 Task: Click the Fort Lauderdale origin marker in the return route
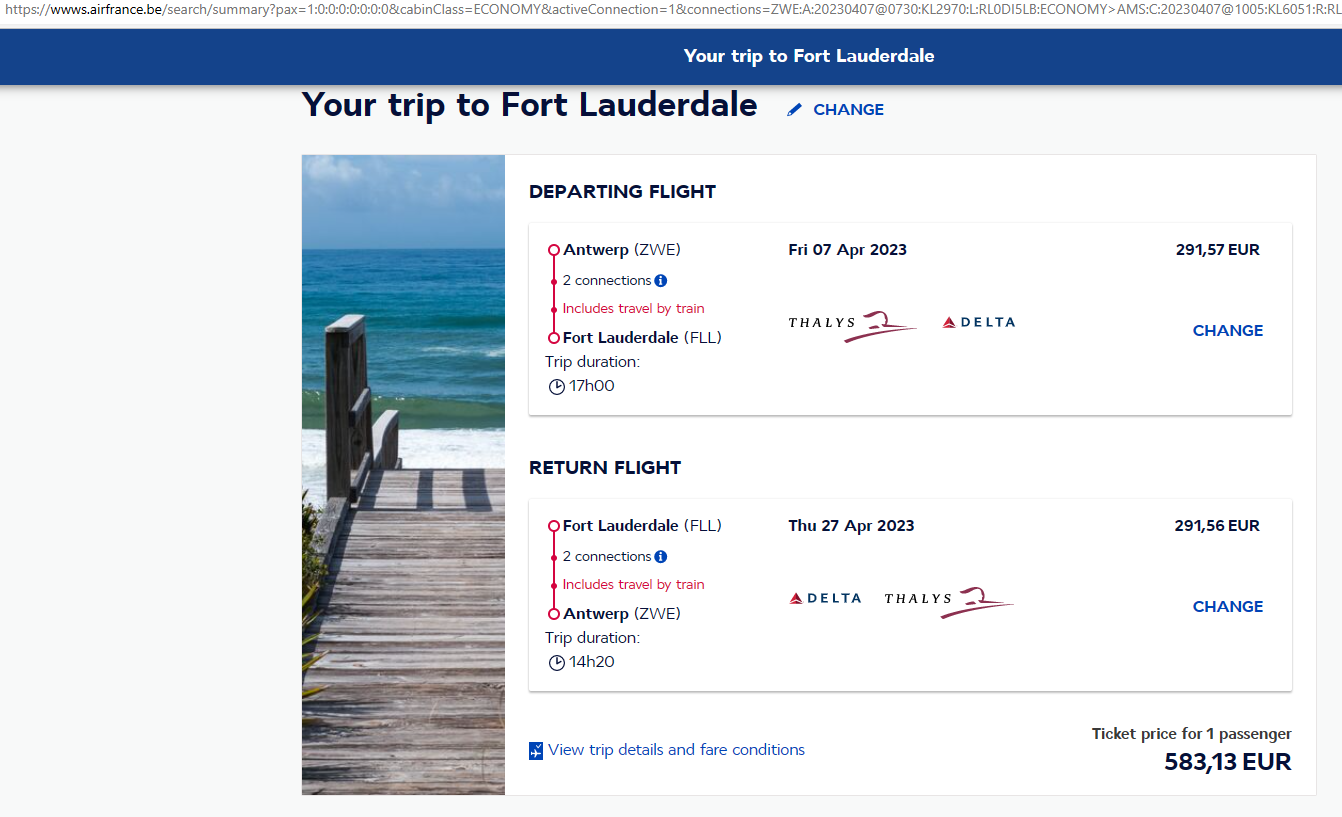tap(554, 526)
